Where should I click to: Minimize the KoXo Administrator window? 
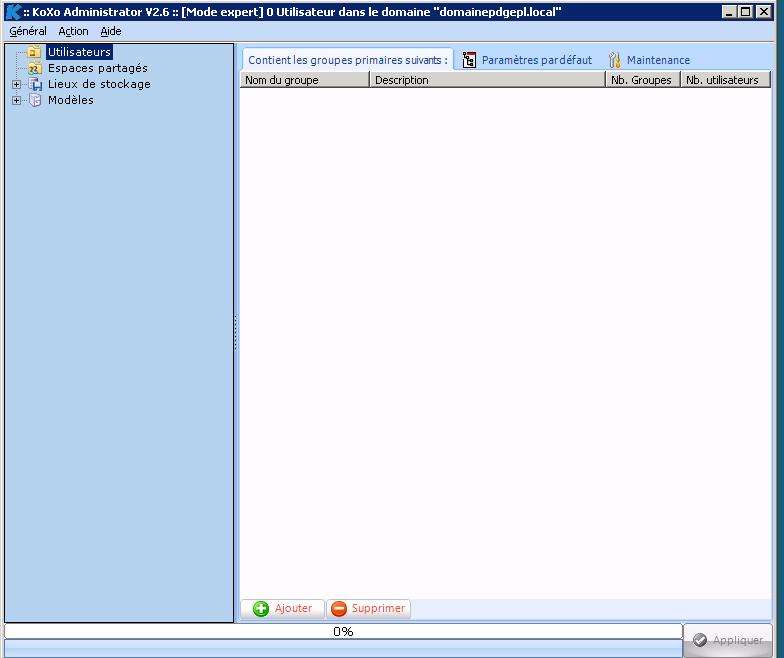click(729, 12)
